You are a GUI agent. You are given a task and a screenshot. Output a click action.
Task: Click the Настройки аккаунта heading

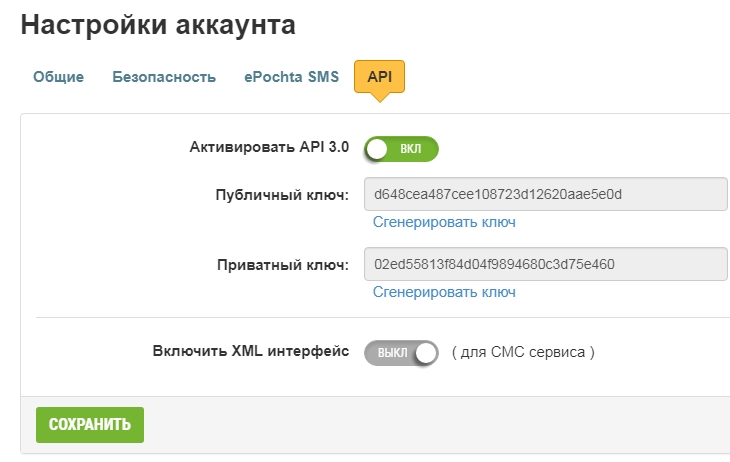(x=158, y=26)
